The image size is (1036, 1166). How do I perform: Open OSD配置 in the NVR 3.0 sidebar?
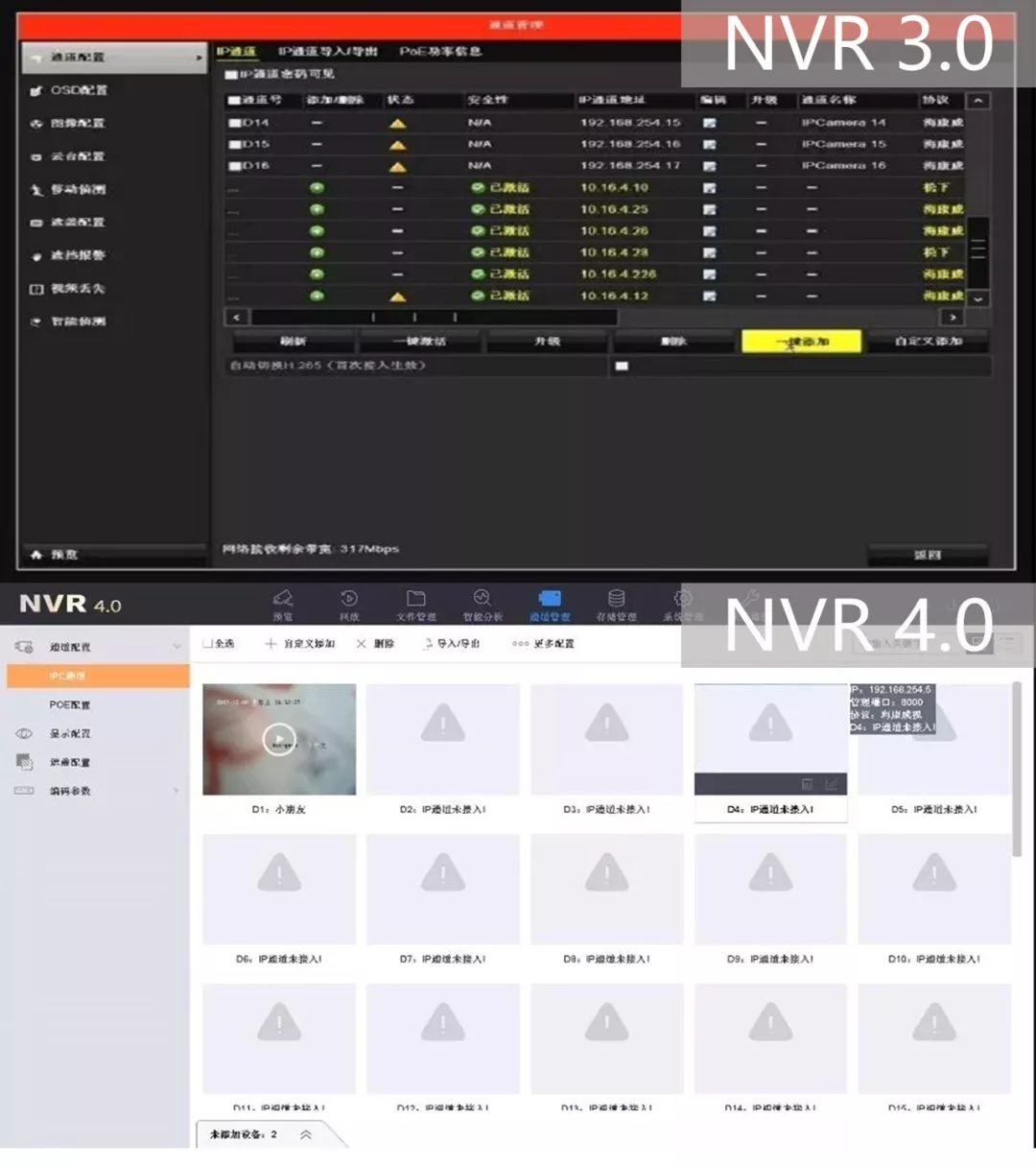[x=79, y=90]
